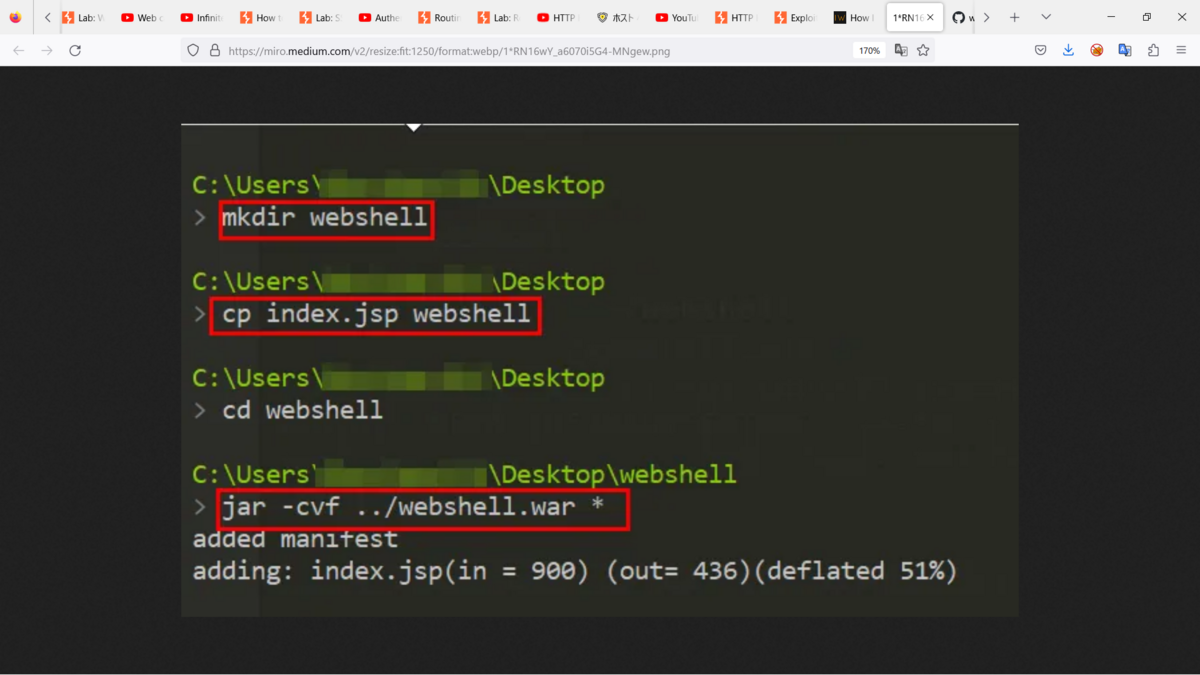1200x675 pixels.
Task: Click the Firefox Translations toolbar icon
Action: click(1124, 49)
